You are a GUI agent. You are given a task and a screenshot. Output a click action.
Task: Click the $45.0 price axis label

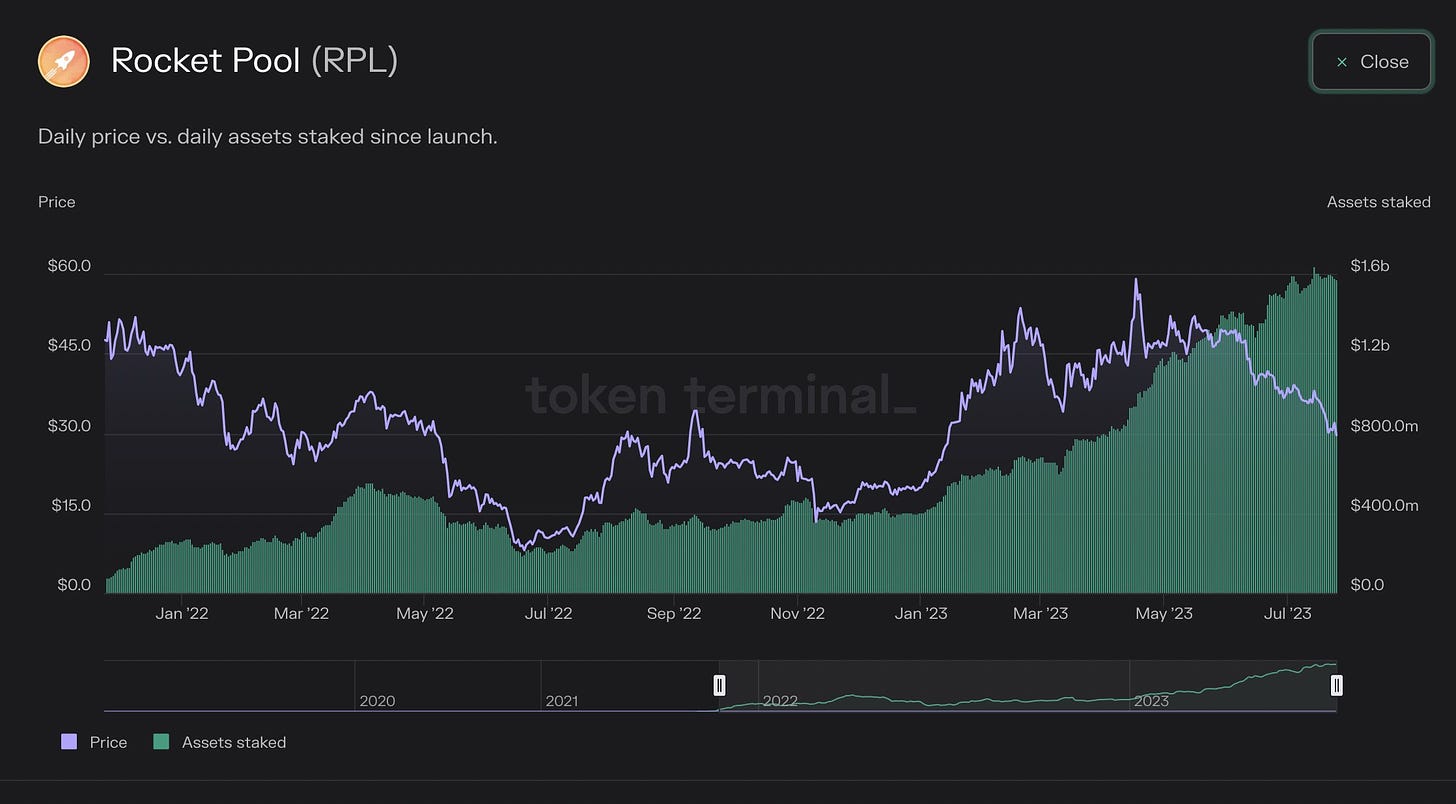point(71,346)
